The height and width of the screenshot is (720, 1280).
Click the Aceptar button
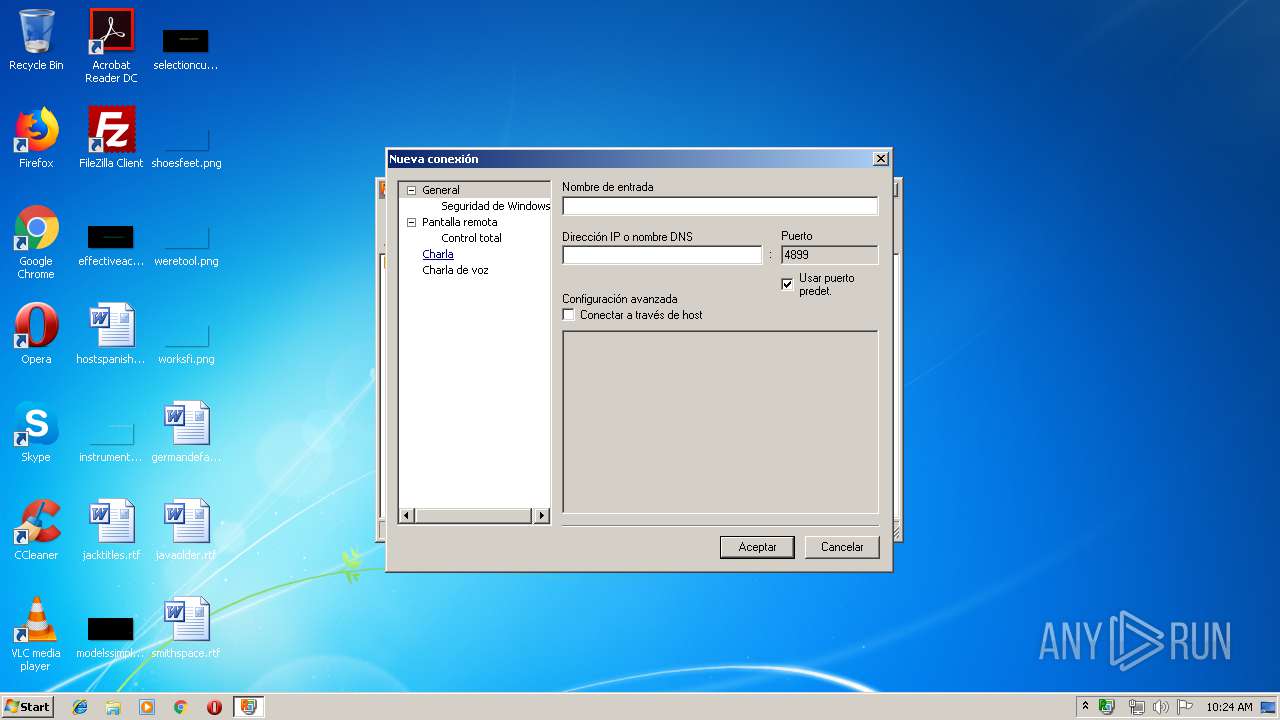click(757, 547)
